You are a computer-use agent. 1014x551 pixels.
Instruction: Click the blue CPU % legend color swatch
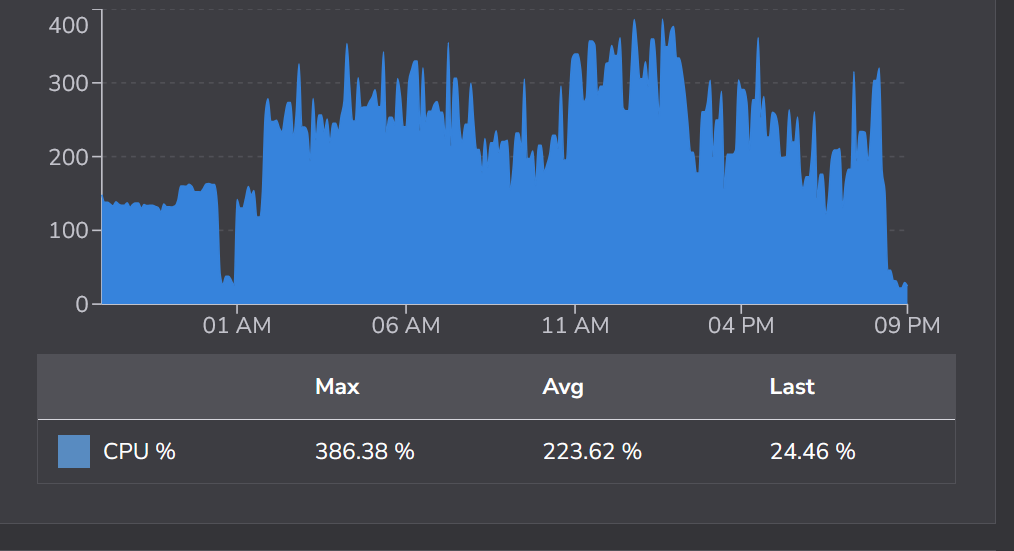tap(74, 451)
